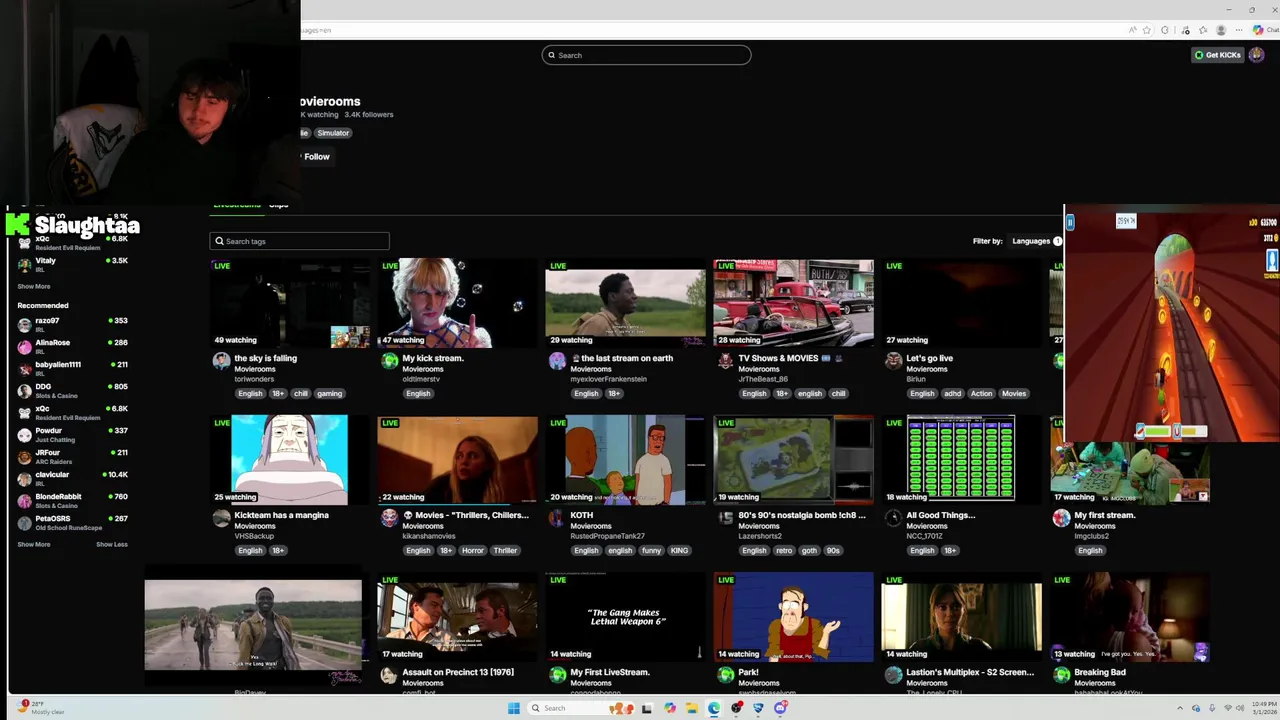Screen dimensions: 1280x720
Task: Click the Get KICKs button
Action: pos(1218,55)
